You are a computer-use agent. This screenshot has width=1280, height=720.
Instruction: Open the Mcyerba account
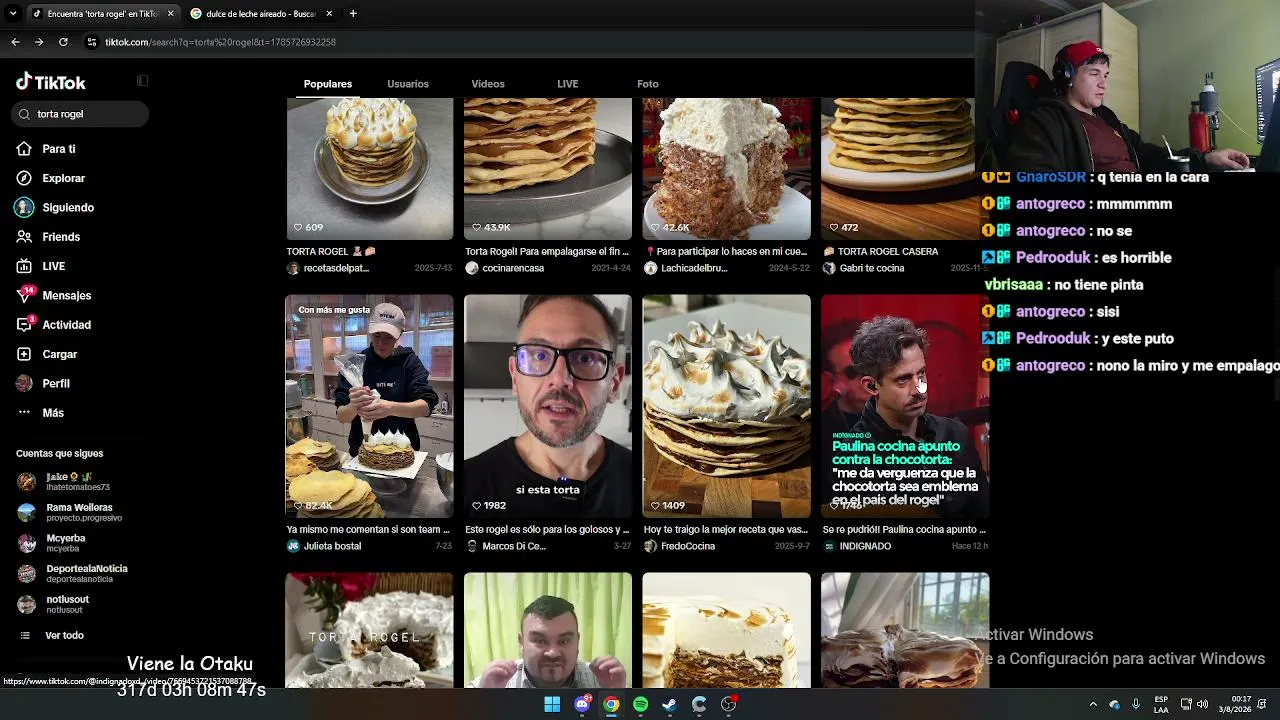pyautogui.click(x=52, y=543)
